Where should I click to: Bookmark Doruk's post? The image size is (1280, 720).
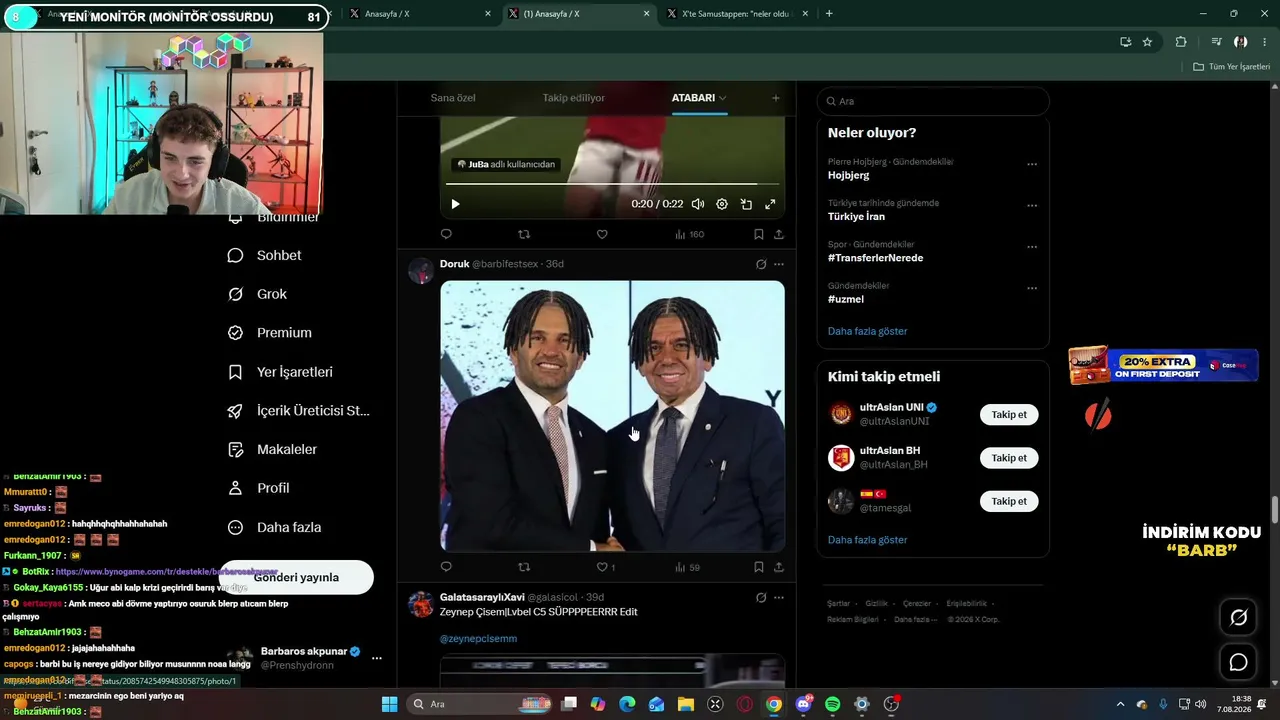(x=759, y=567)
